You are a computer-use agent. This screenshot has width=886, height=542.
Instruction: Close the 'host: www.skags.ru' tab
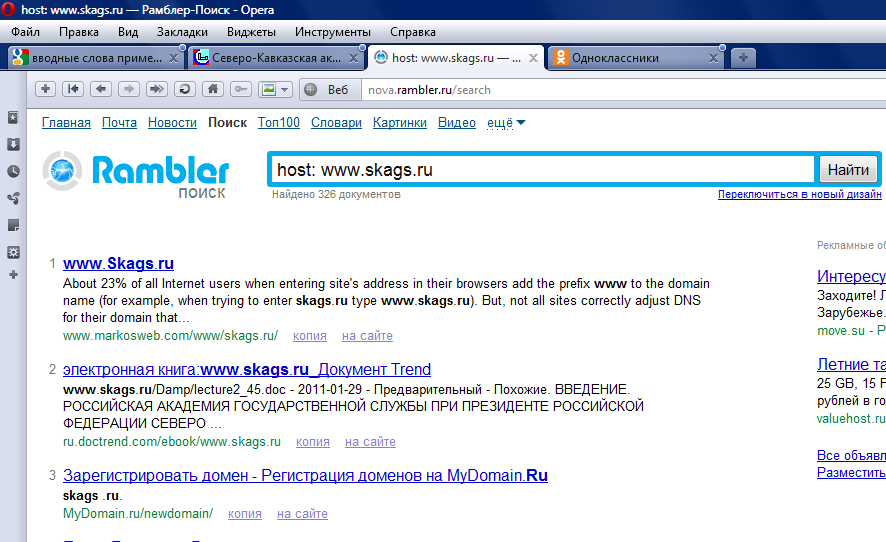533,58
